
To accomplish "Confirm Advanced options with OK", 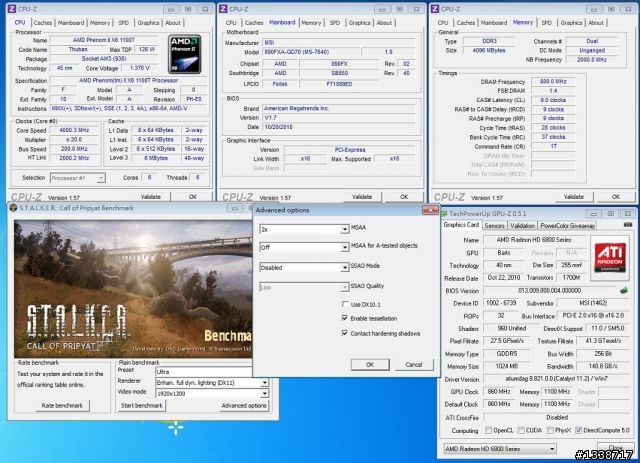I will 370,365.
